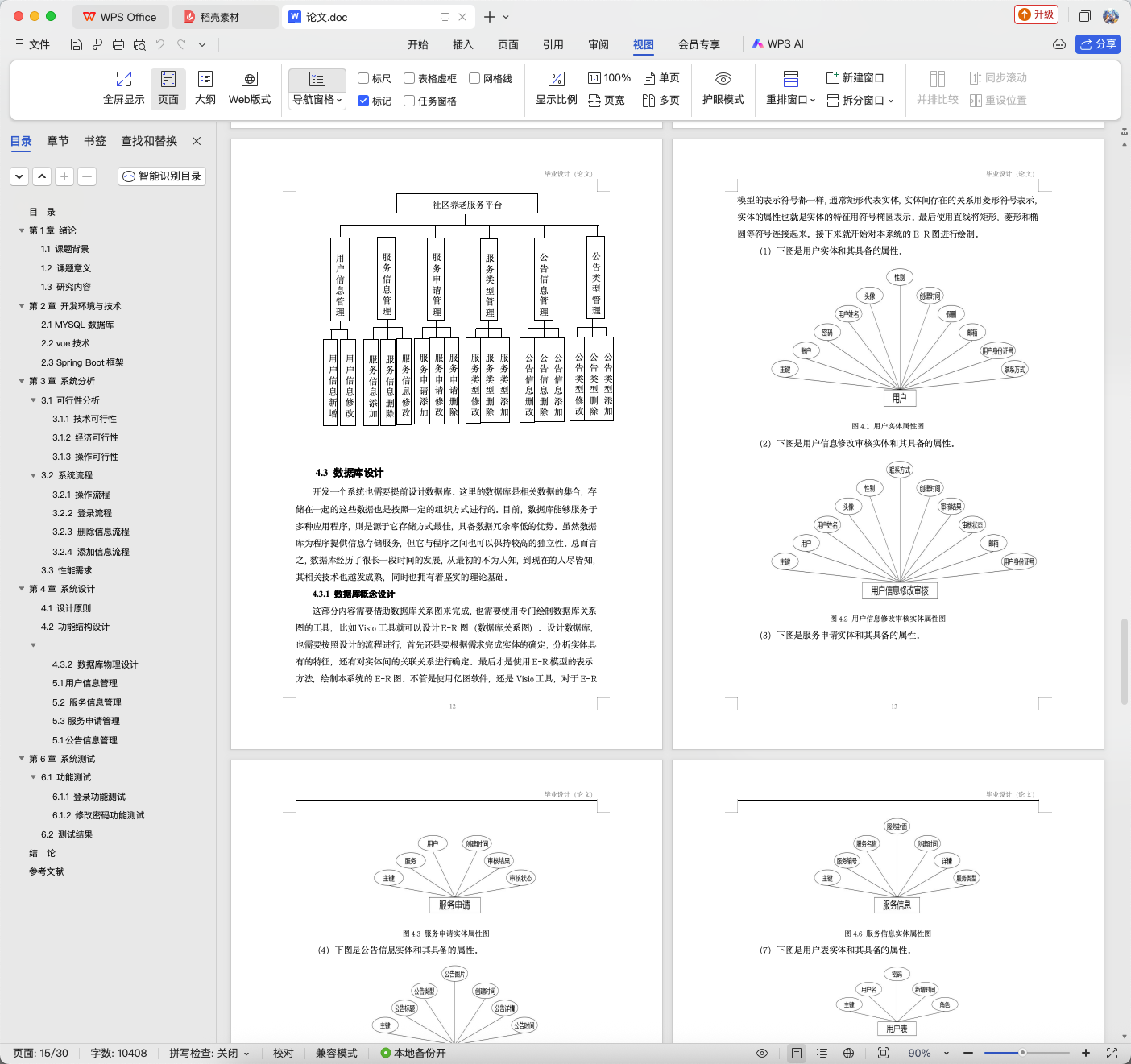This screenshot has height=1064, width=1131.
Task: Click the plus button in outline toolbar
Action: [x=64, y=176]
